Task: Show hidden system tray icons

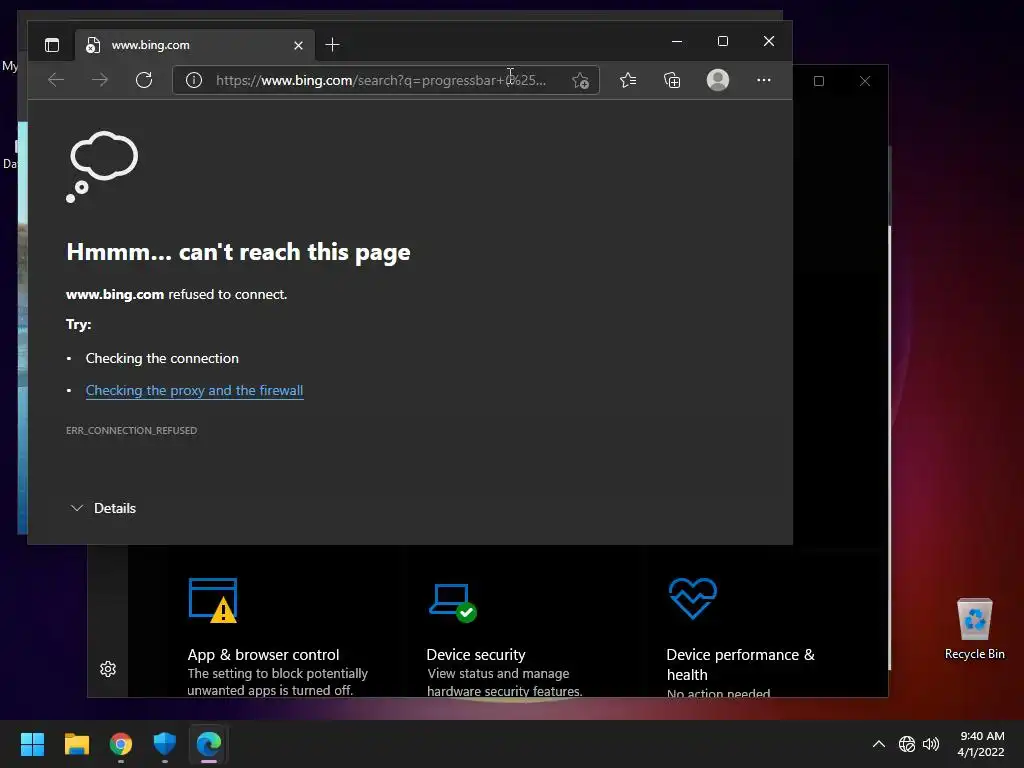Action: pyautogui.click(x=879, y=744)
